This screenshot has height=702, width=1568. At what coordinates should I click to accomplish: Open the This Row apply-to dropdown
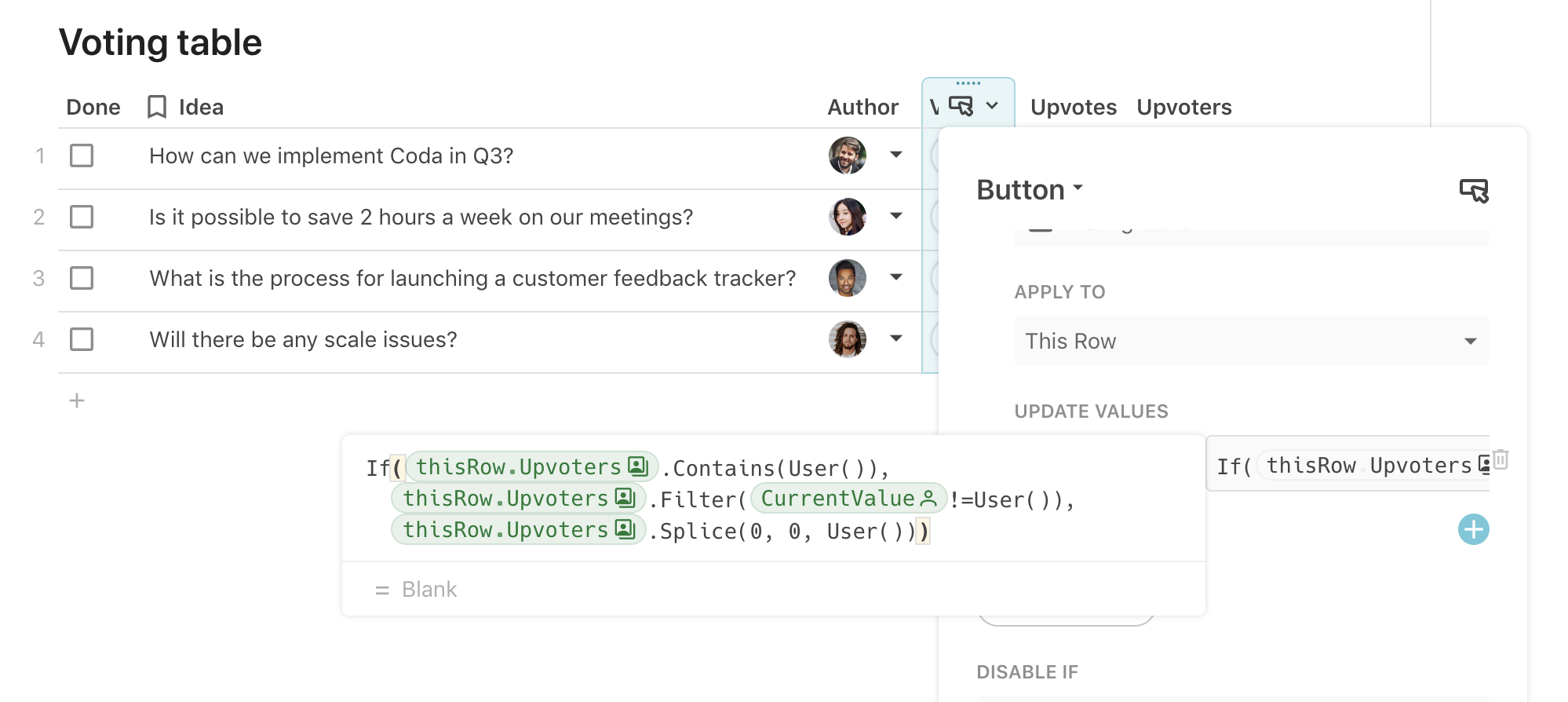click(x=1251, y=341)
